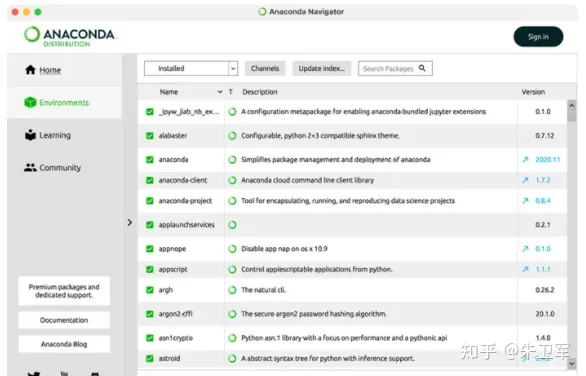Click the type circle icon for anaconda-project
This screenshot has height=376, width=586.
[x=232, y=201]
